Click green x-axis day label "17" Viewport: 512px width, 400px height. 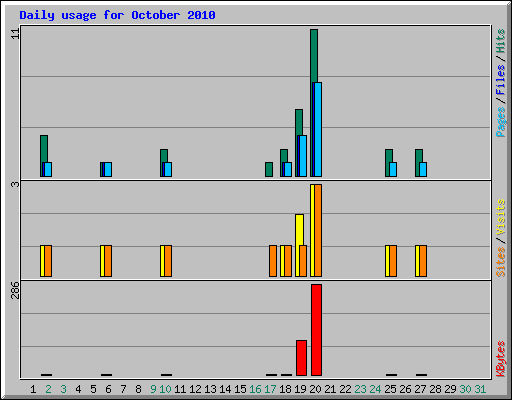270,389
